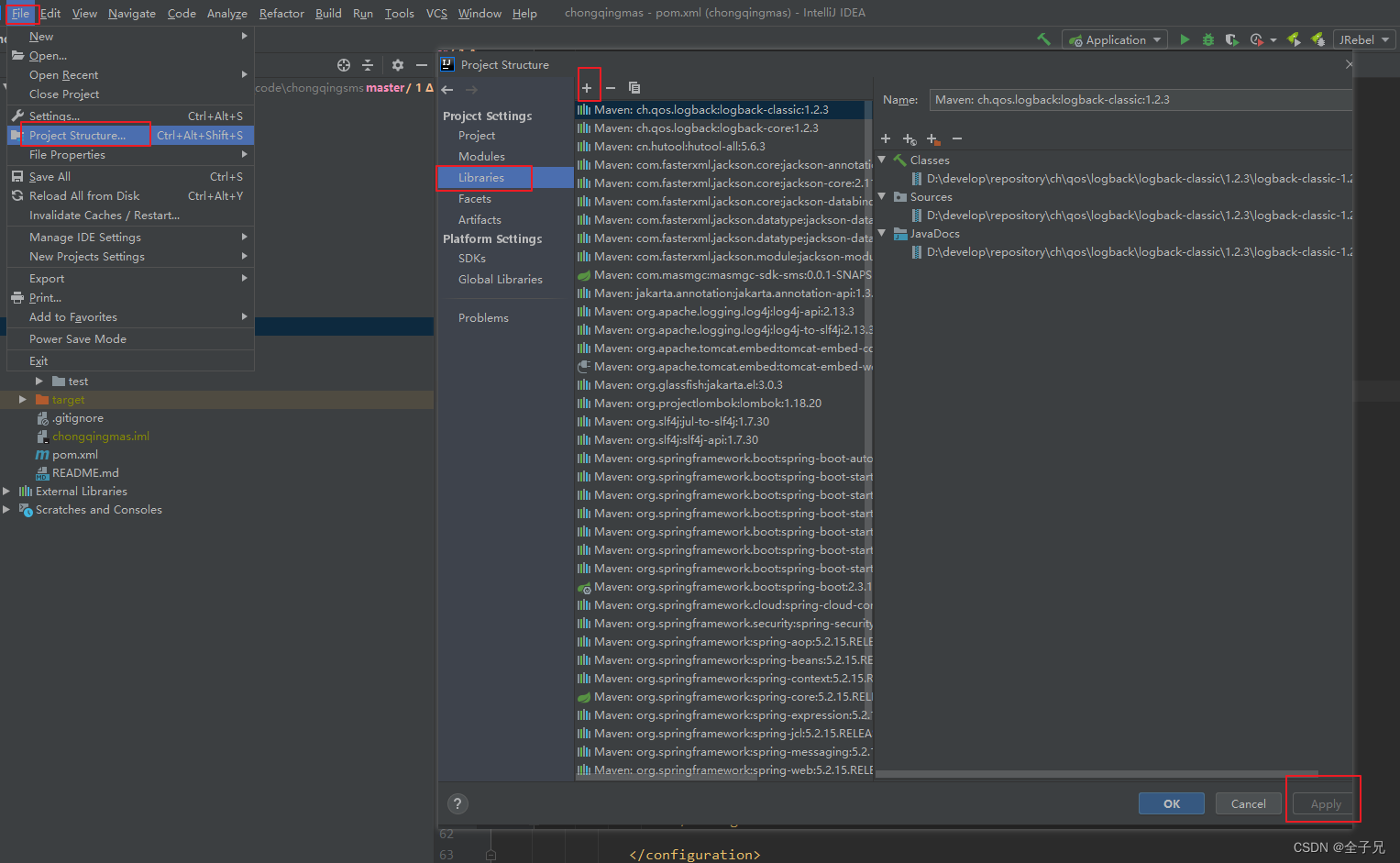The height and width of the screenshot is (863, 1400).
Task: Click the back arrow in Project Structure
Action: 447,89
